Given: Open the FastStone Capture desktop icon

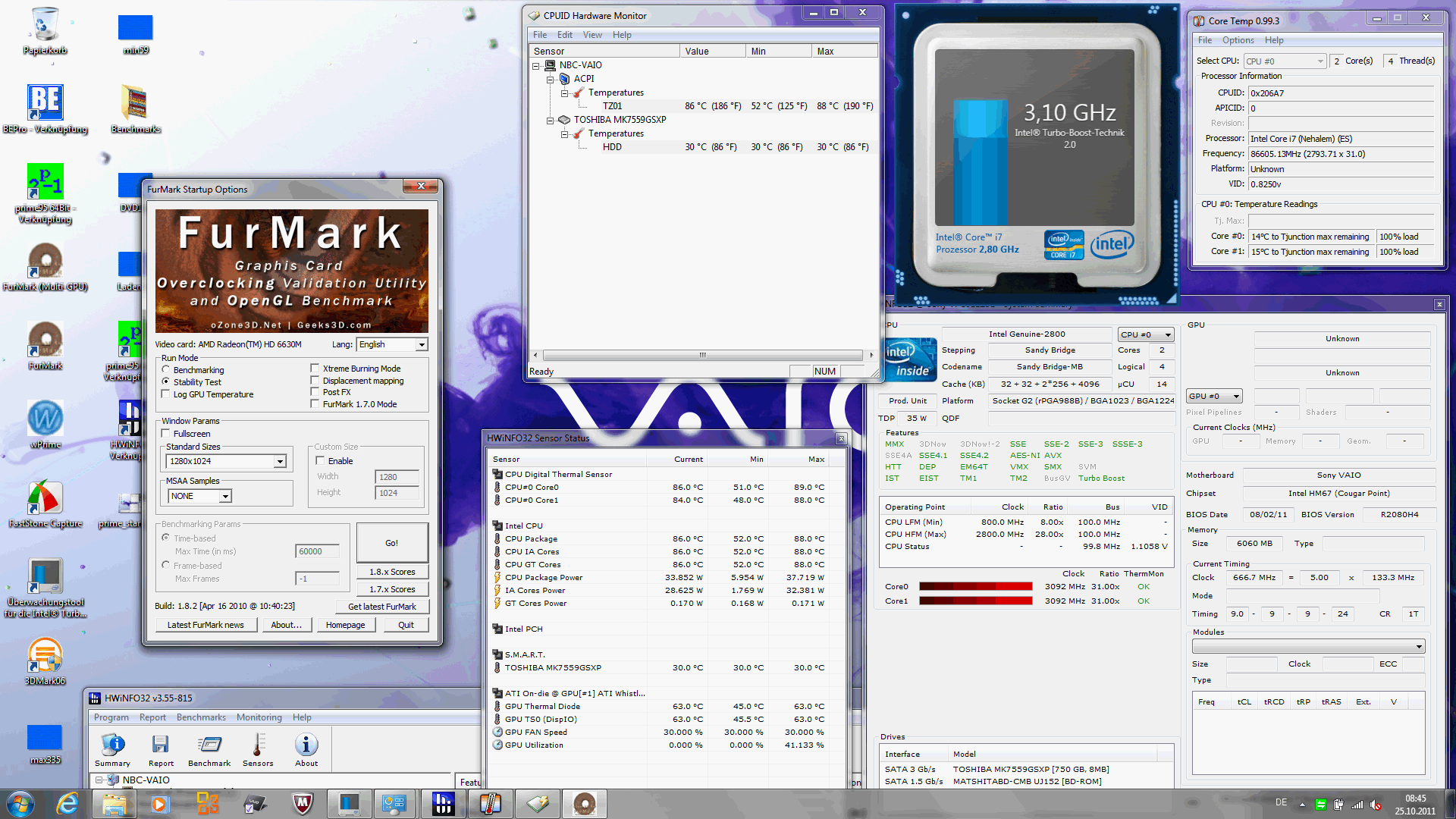Looking at the screenshot, I should click(45, 497).
